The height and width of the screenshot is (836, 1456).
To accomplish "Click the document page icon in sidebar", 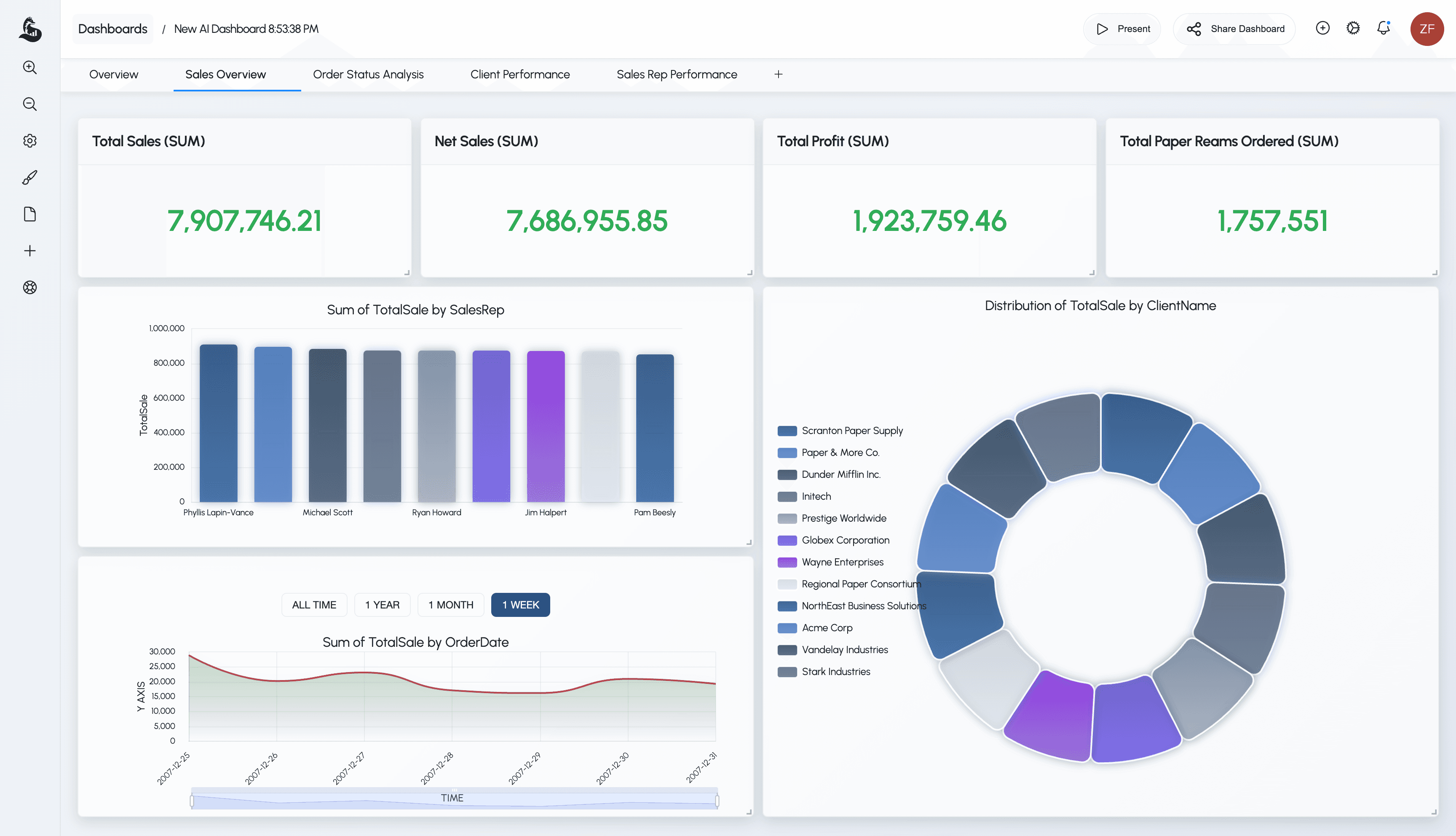I will (30, 214).
